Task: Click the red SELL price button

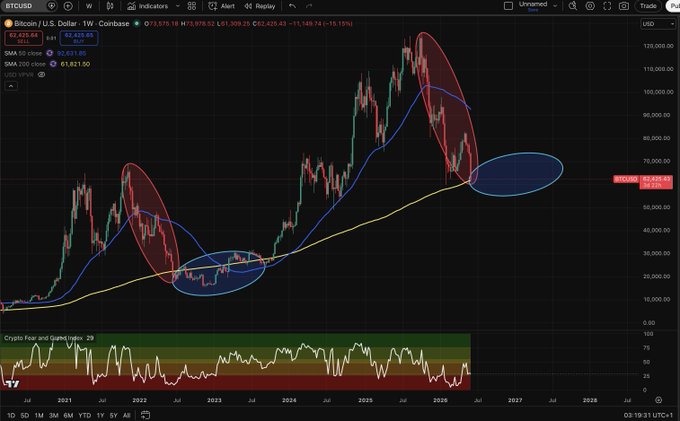Action: [24, 38]
